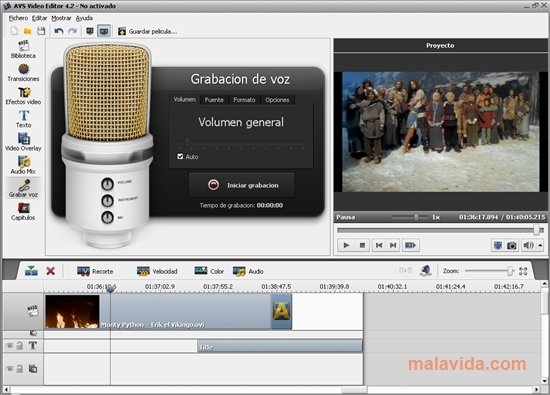This screenshot has width=550, height=395.
Task: Toggle lock on the overlay track
Action: [20, 369]
